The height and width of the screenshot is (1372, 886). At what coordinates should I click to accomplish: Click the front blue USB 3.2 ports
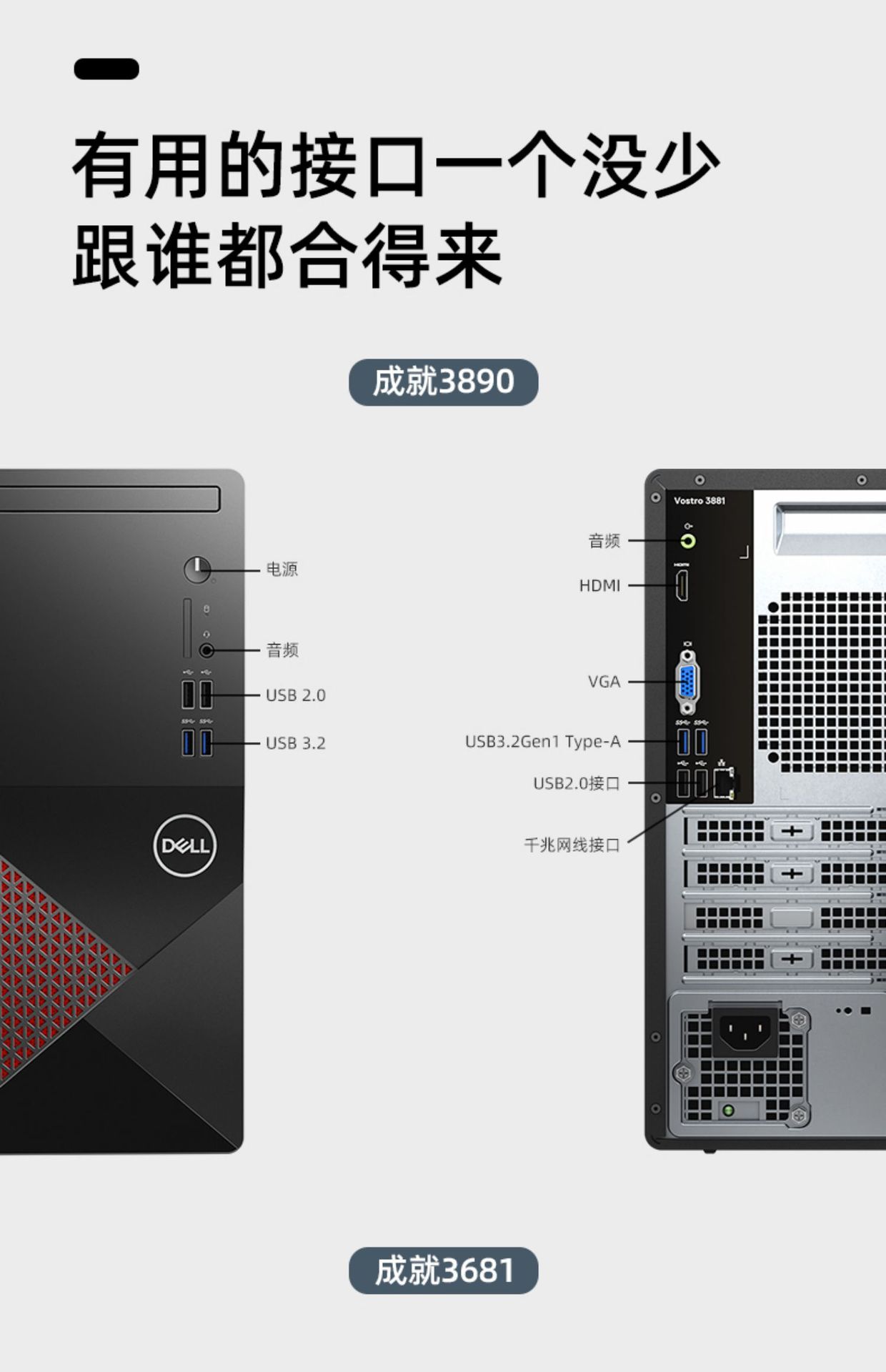tap(197, 742)
